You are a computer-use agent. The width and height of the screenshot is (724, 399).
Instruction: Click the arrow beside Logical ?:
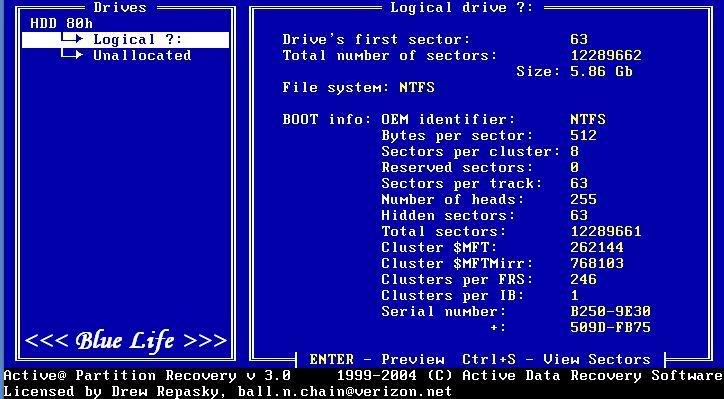72,38
